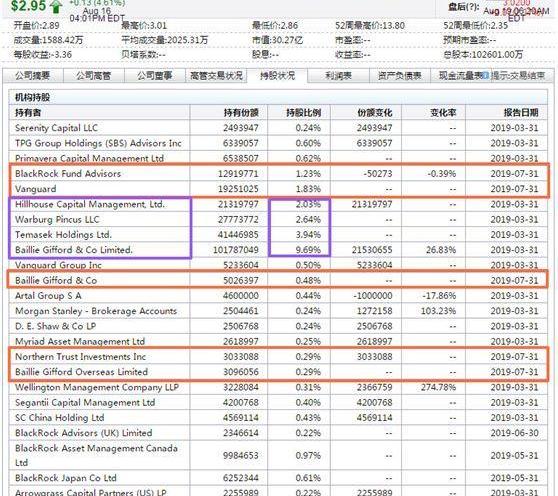Image resolution: width=558 pixels, height=496 pixels.
Task: Select Warburg Pincus LLC holder
Action: (57, 220)
